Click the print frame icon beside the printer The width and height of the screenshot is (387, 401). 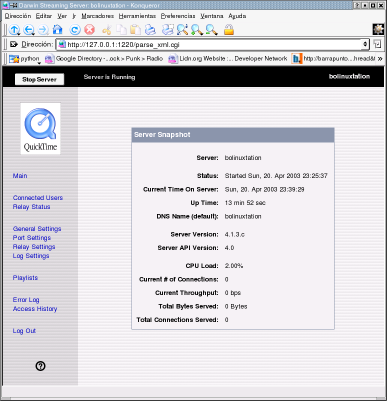(168, 30)
